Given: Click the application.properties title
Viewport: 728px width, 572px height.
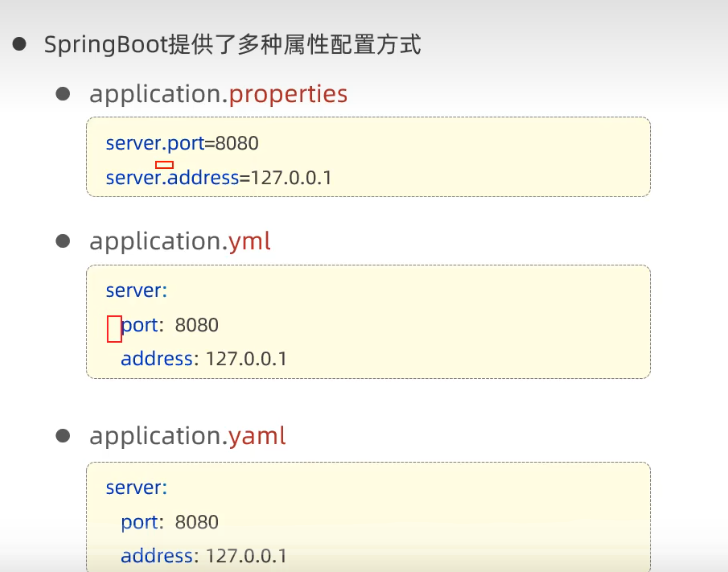Looking at the screenshot, I should click(x=218, y=94).
